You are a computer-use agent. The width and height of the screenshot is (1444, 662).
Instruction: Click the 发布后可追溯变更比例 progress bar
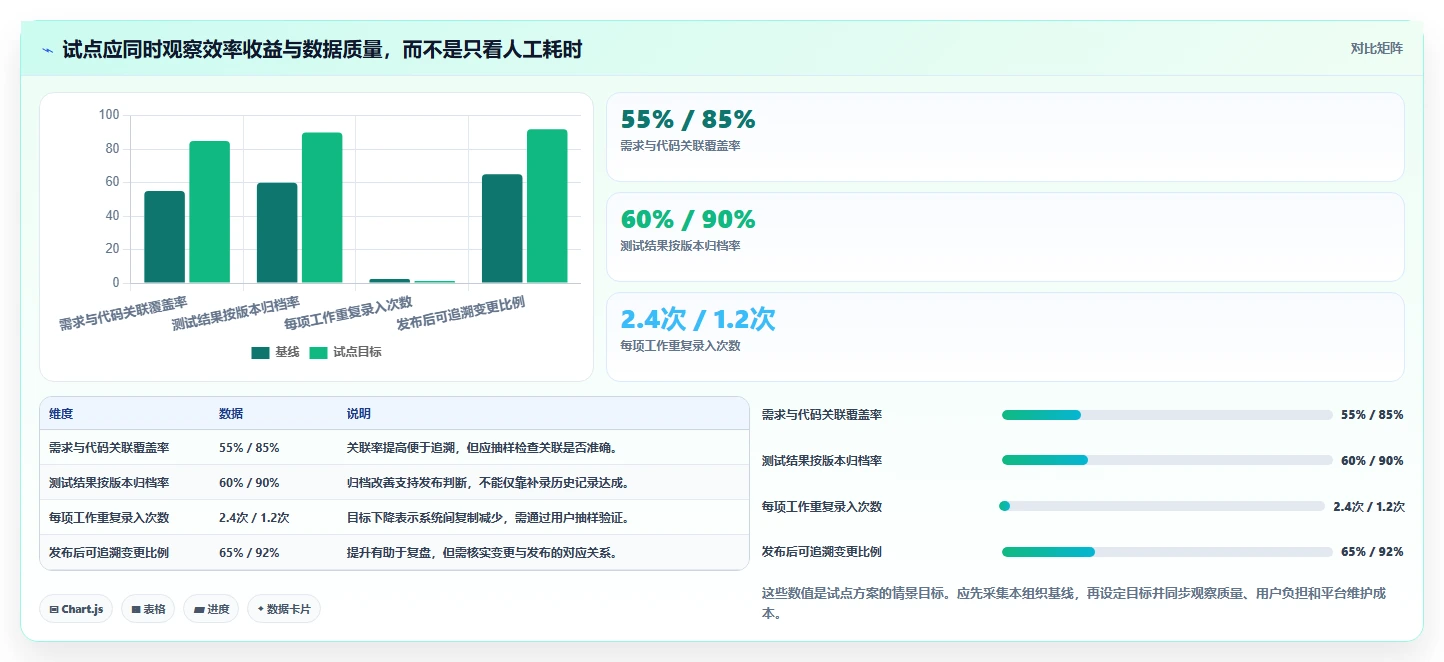(1167, 552)
